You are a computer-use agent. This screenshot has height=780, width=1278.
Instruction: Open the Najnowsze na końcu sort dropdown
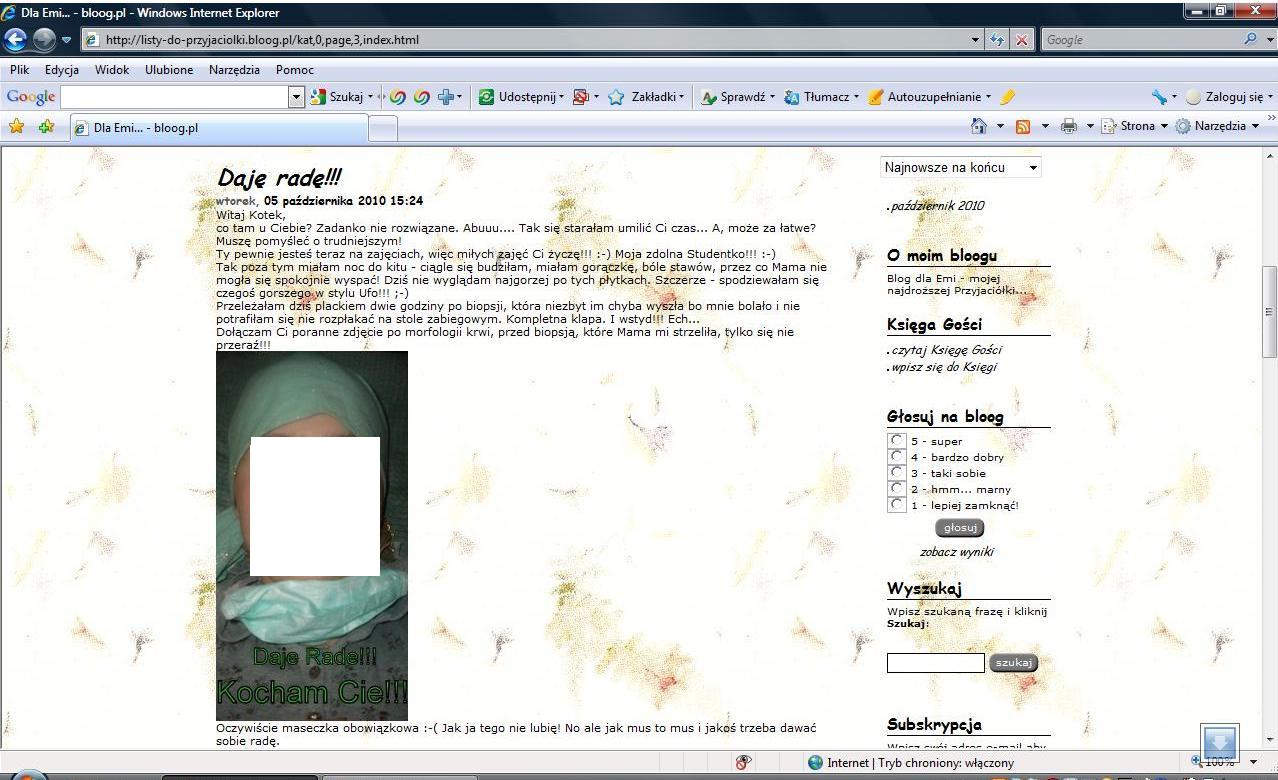pyautogui.click(x=960, y=167)
